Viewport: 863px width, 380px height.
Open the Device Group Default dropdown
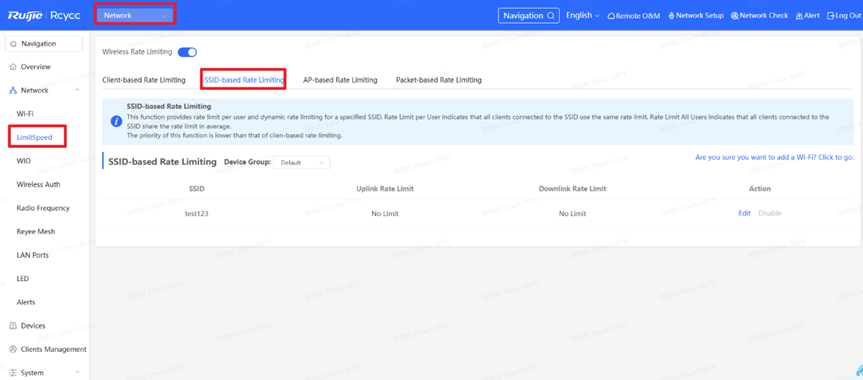click(x=302, y=162)
